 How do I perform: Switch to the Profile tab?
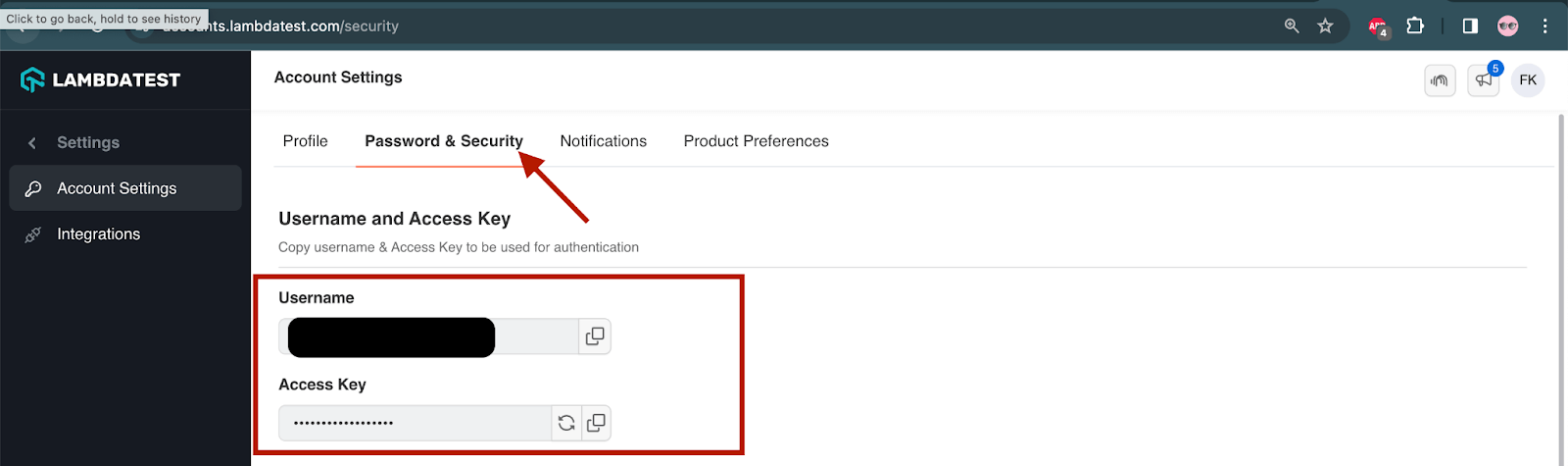coord(305,141)
